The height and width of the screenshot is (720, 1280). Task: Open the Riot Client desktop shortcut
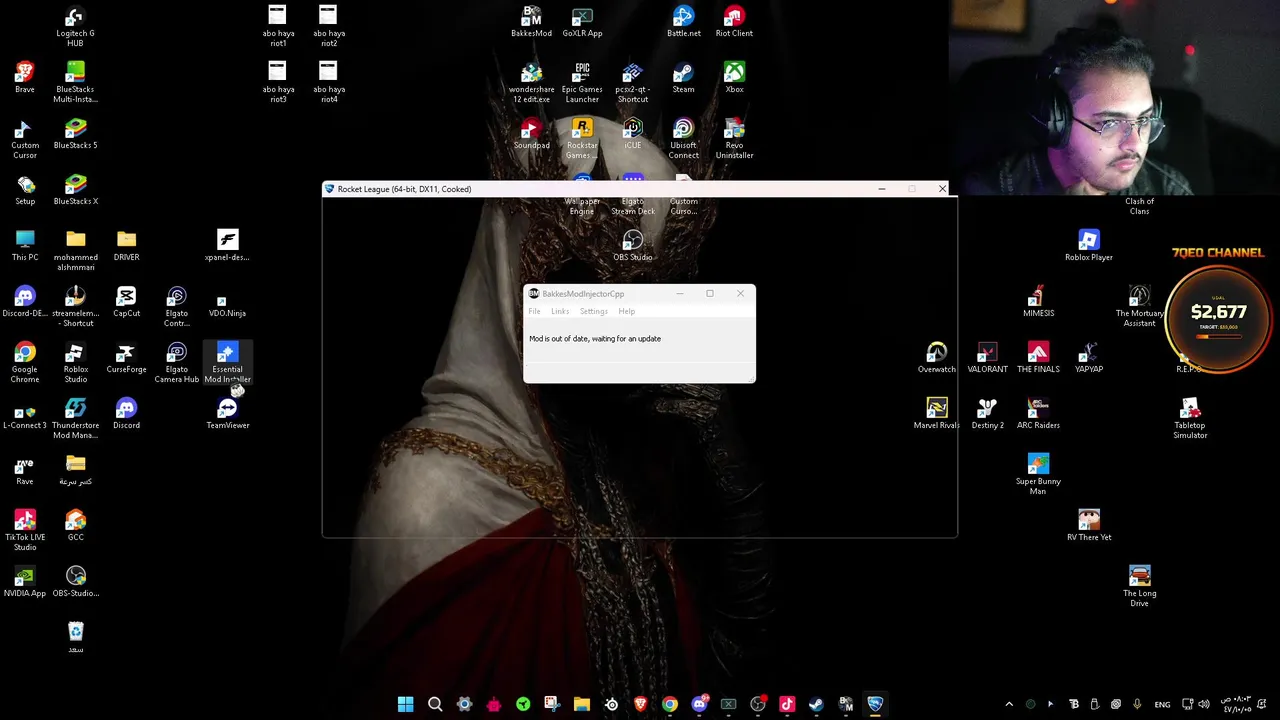point(734,22)
